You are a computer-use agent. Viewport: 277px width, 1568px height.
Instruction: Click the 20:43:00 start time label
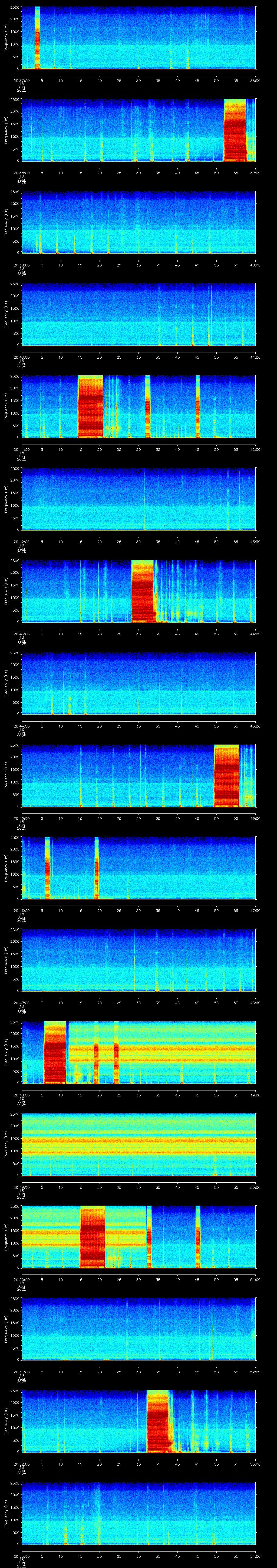click(21, 634)
